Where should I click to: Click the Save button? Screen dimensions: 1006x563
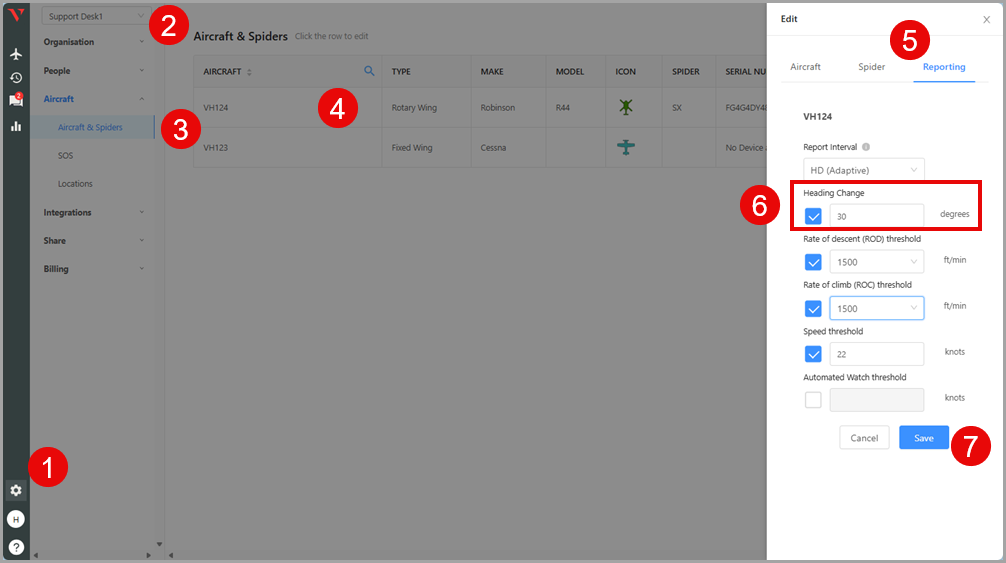pyautogui.click(x=923, y=438)
